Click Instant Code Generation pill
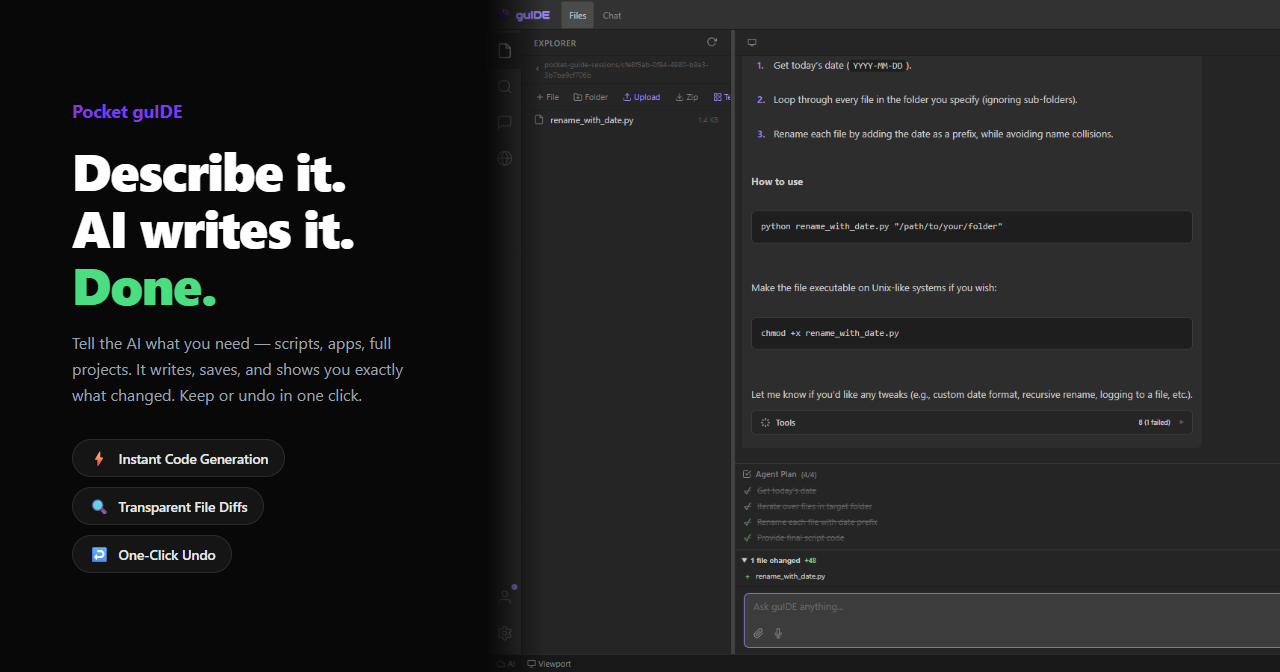Image resolution: width=1280 pixels, height=672 pixels. pos(178,459)
